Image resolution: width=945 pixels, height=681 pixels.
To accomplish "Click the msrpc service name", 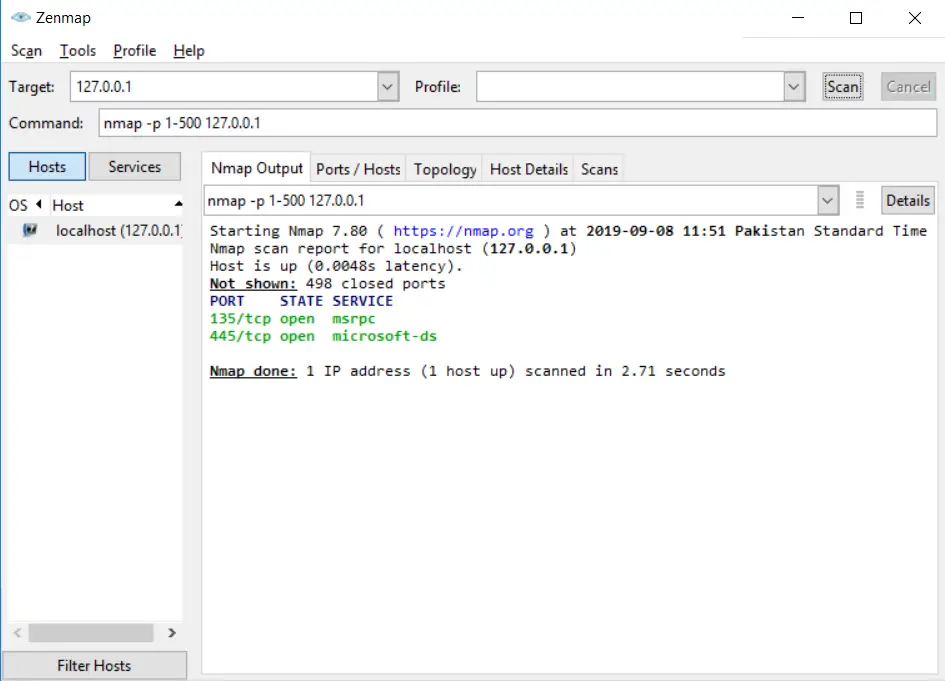I will [354, 319].
